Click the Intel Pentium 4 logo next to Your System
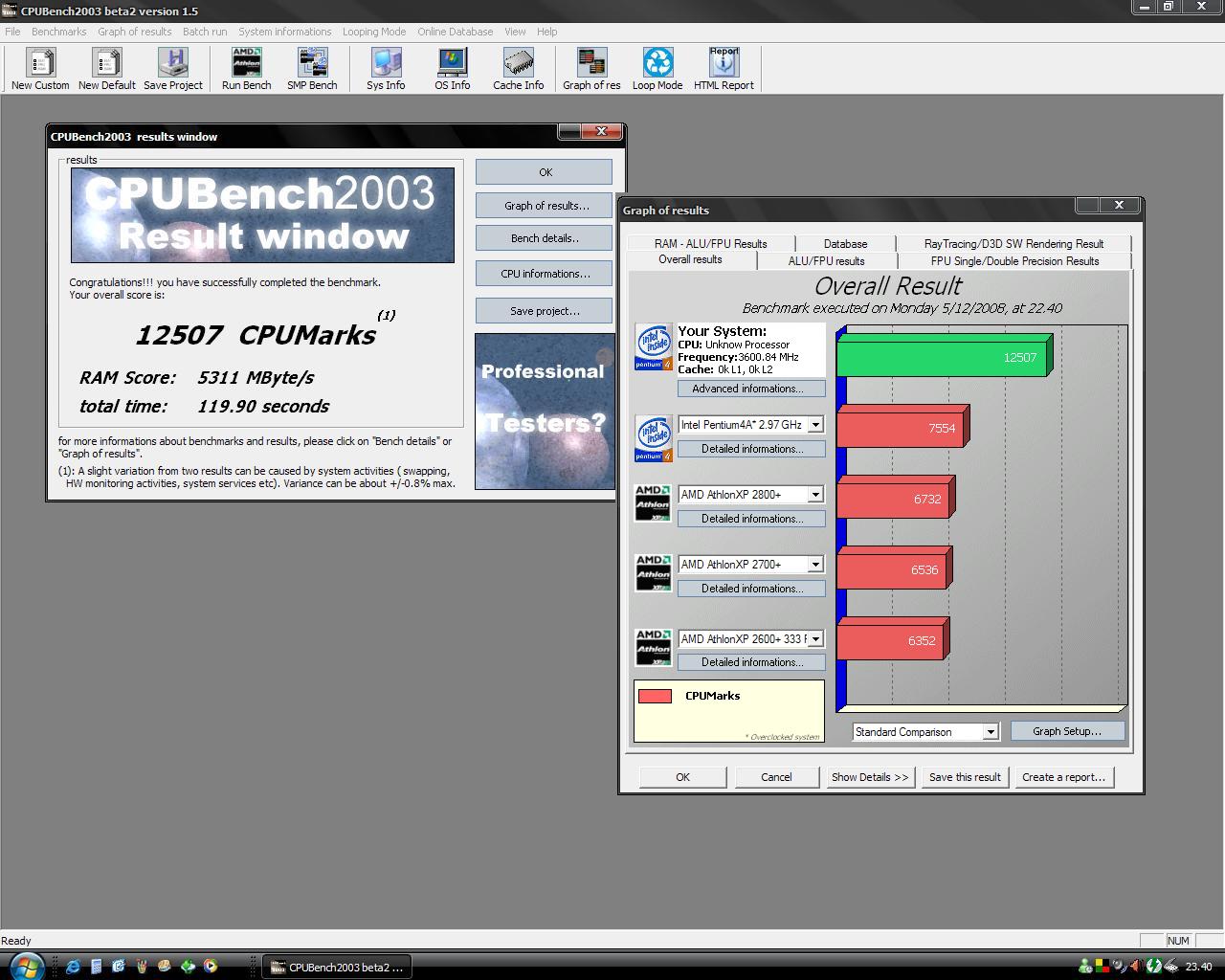 654,347
